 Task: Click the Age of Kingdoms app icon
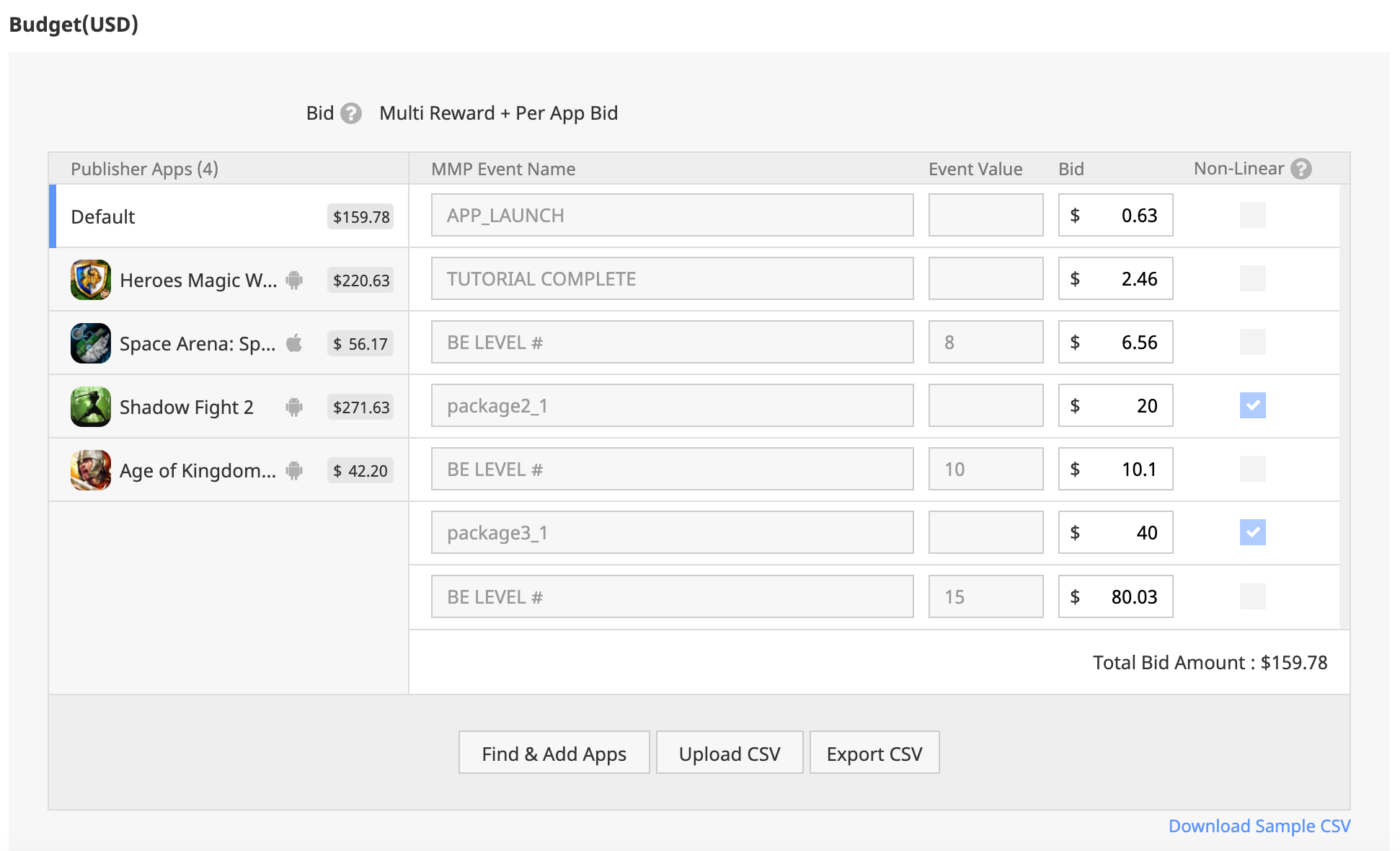(91, 470)
